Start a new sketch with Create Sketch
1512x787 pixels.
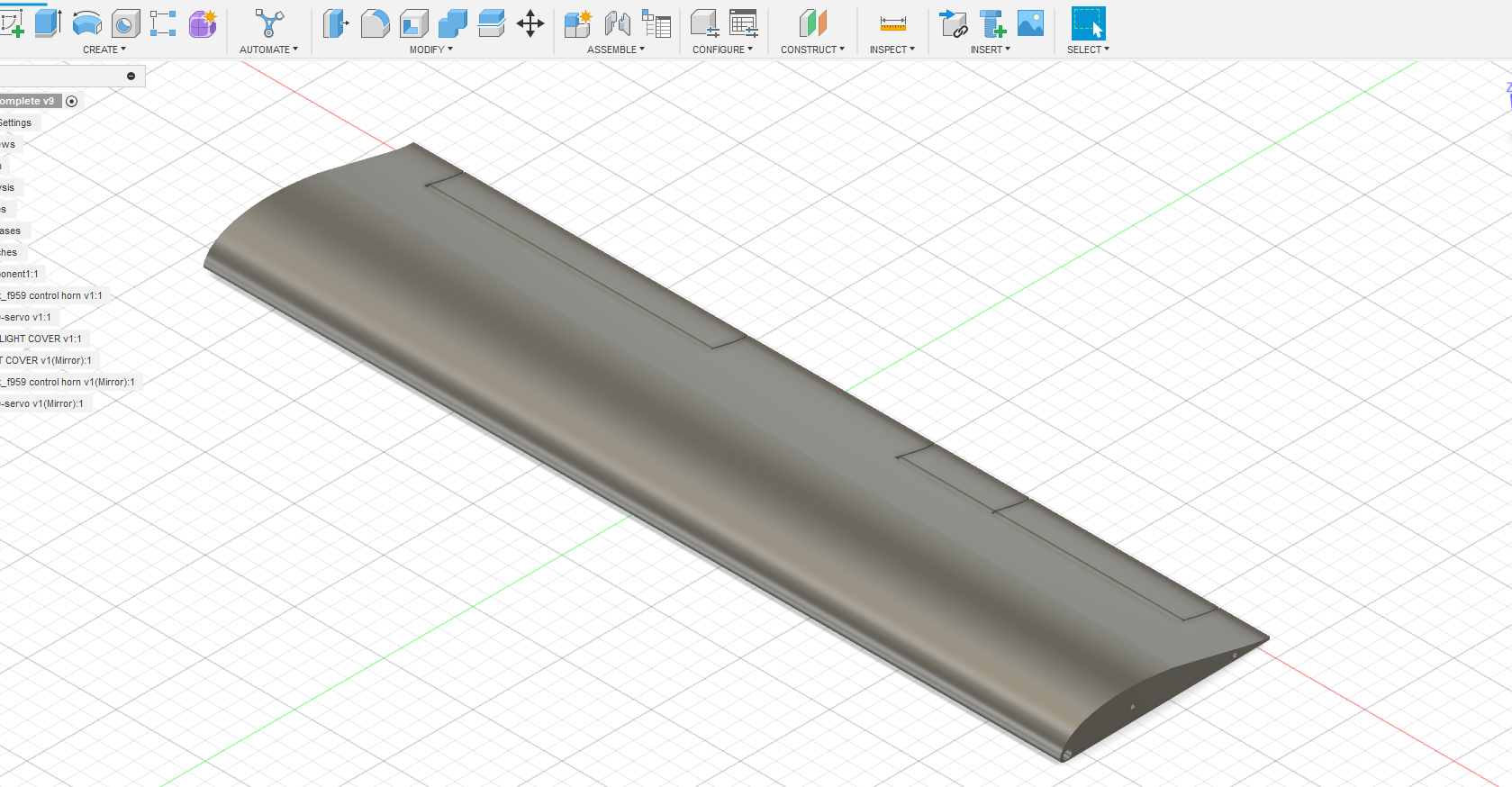12,23
